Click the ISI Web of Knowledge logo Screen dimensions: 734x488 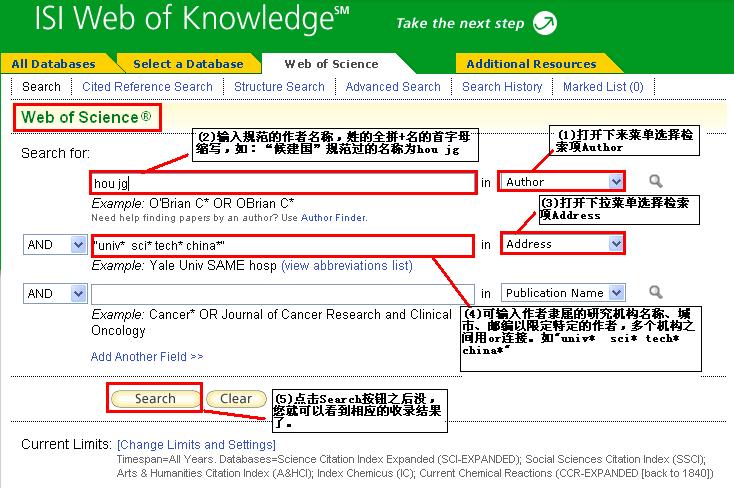[x=192, y=19]
